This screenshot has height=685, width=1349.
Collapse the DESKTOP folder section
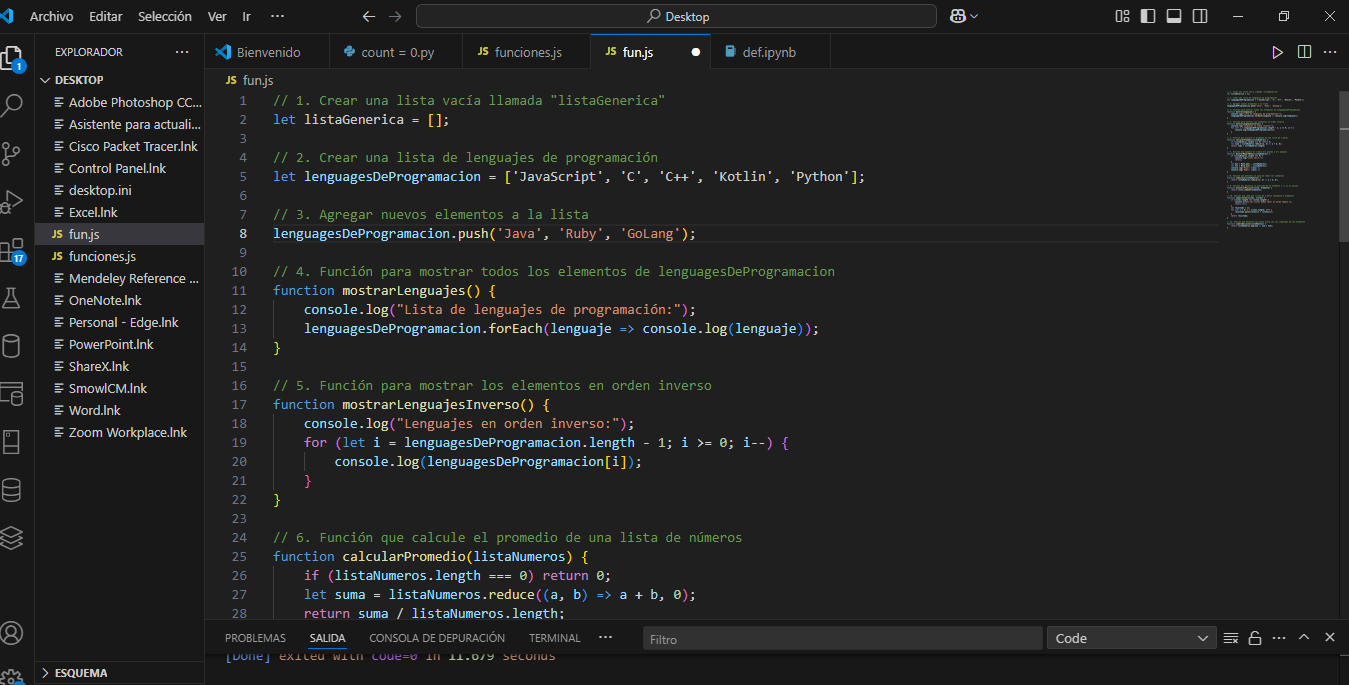[x=120, y=80]
